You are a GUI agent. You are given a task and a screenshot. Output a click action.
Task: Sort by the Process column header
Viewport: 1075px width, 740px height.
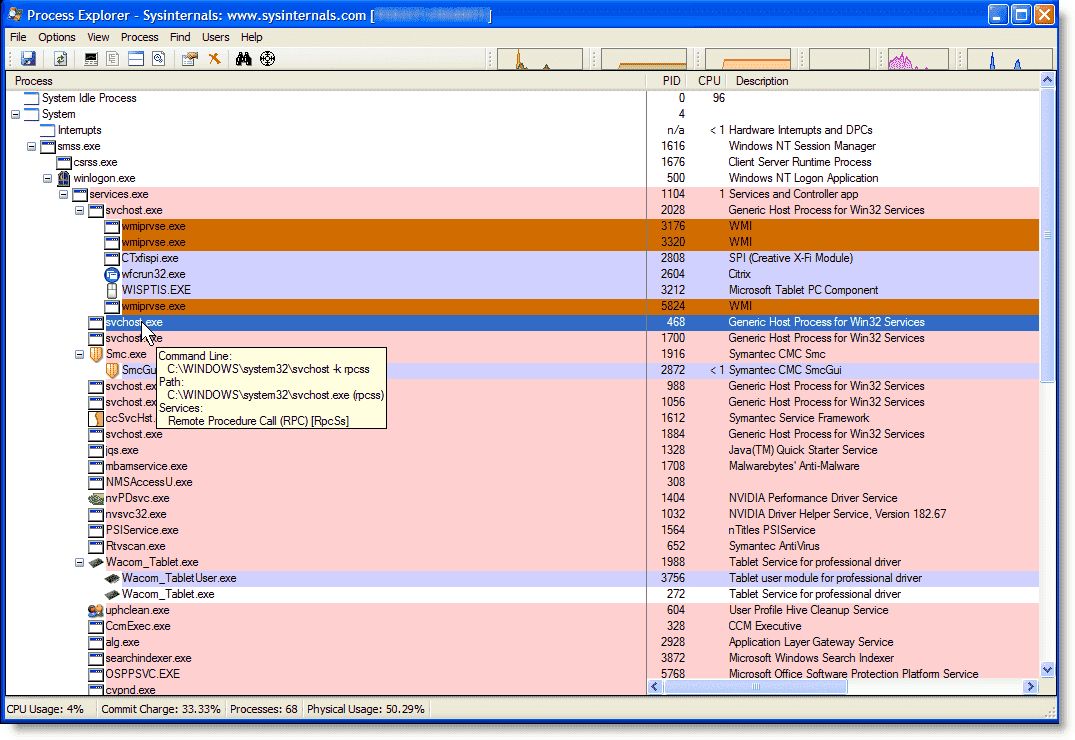326,81
